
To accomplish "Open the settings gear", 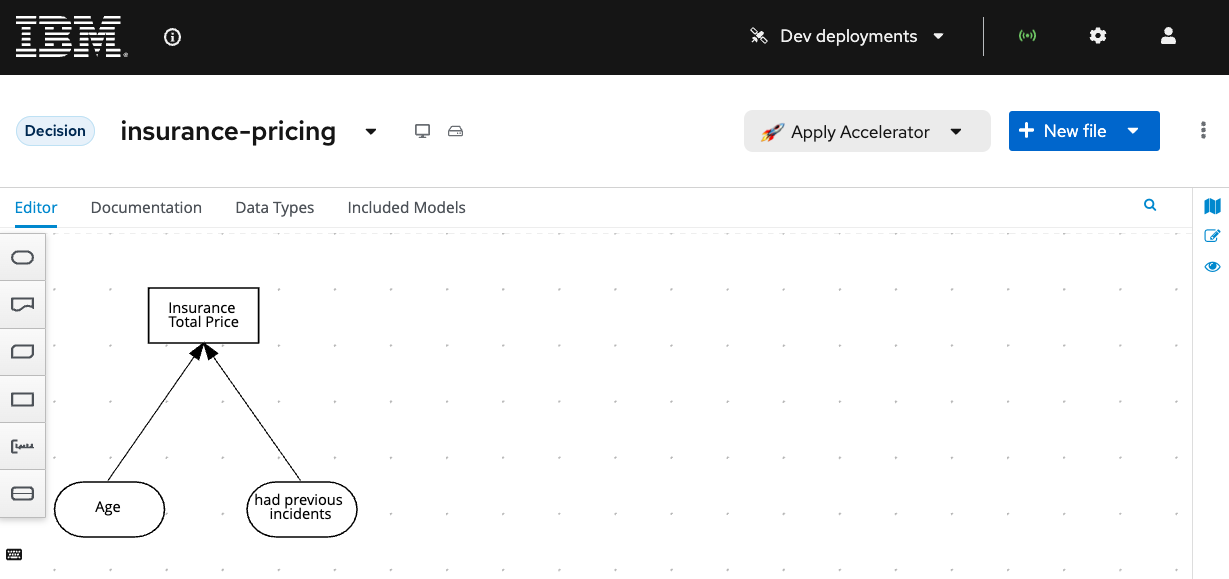I will pos(1098,36).
